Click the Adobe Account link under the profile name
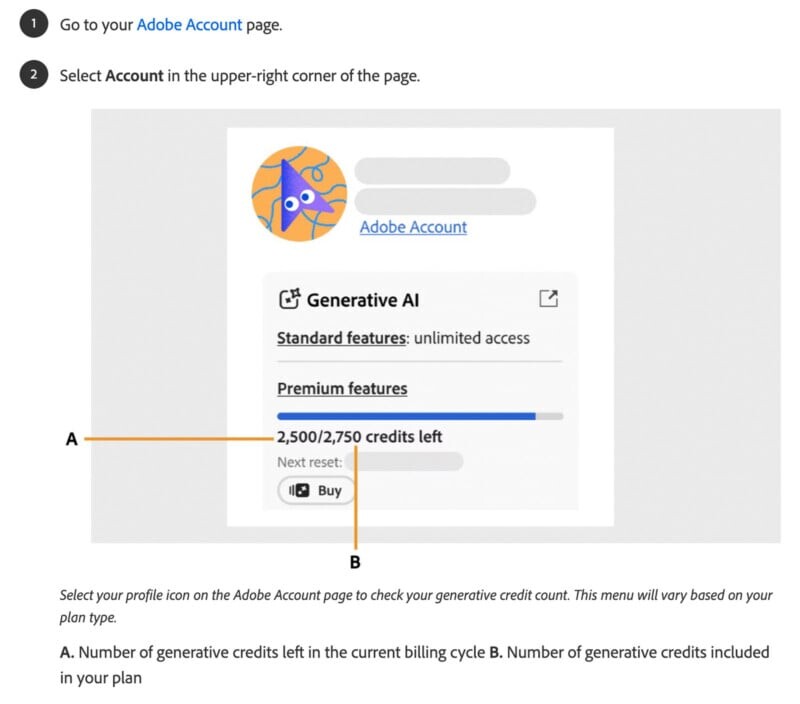 413,227
